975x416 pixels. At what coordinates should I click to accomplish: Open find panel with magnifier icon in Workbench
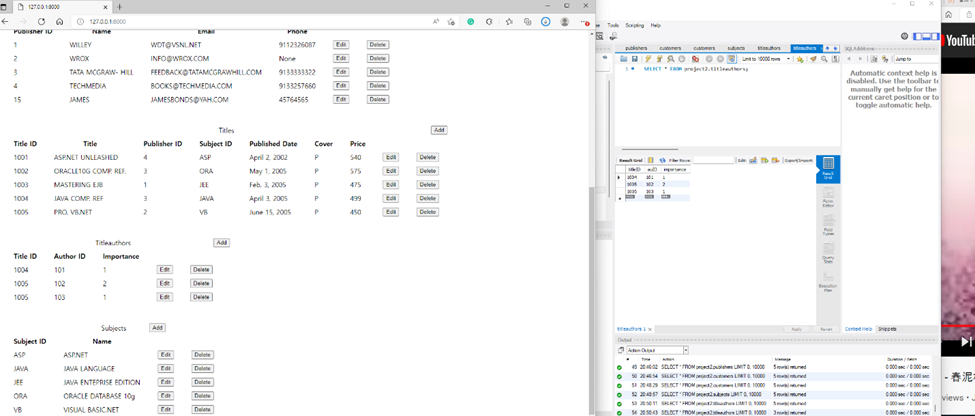click(x=825, y=59)
